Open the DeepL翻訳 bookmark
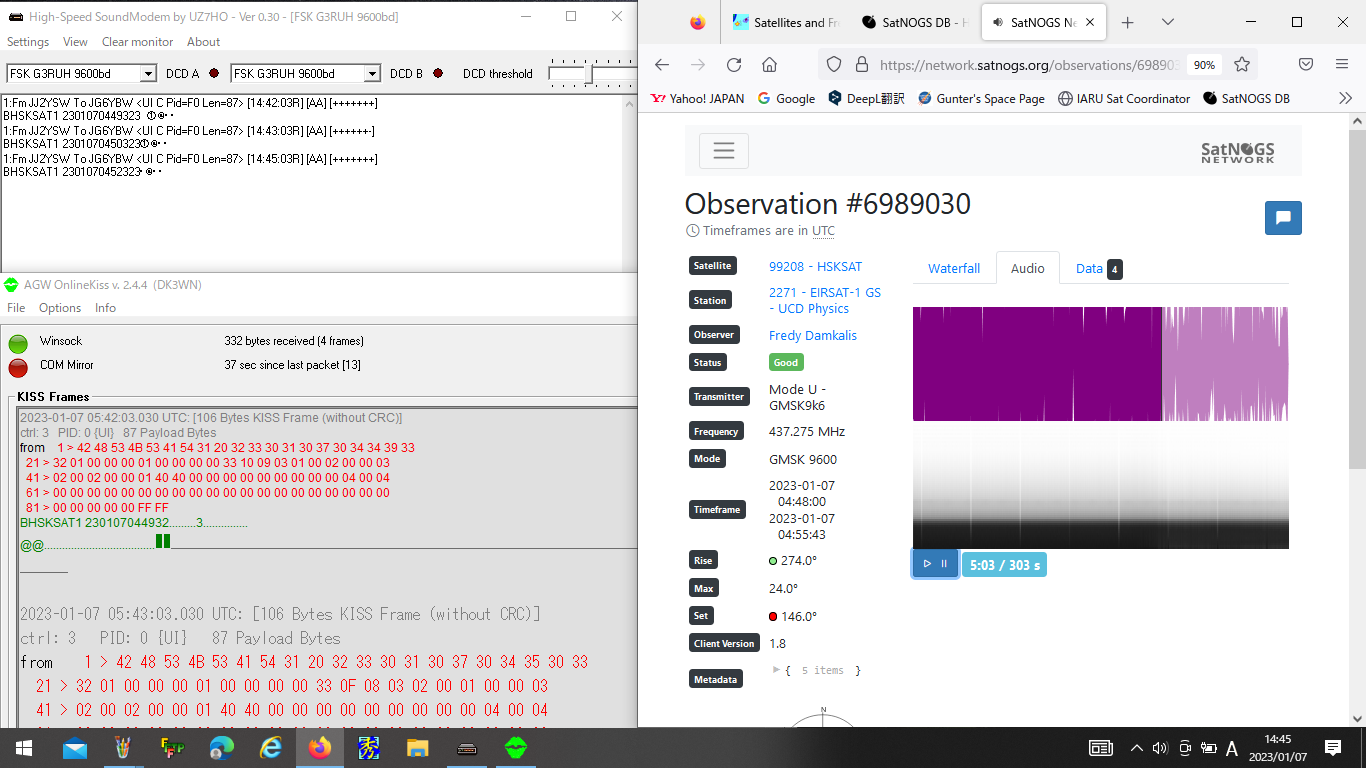 point(866,98)
